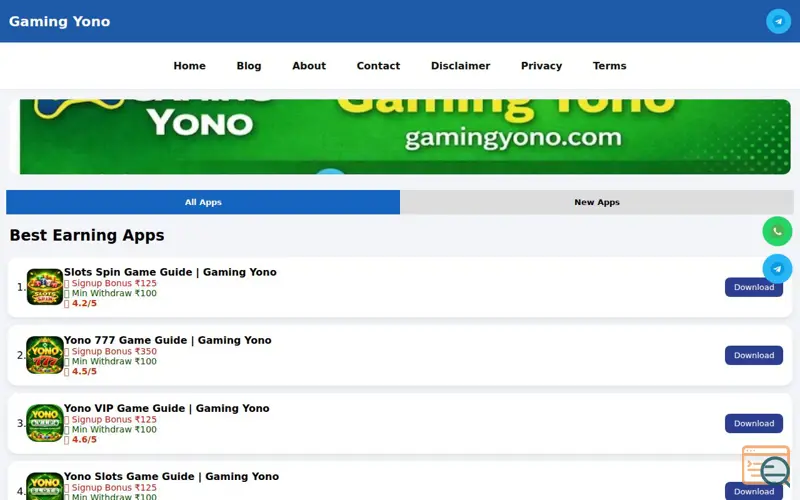This screenshot has height=500, width=800.
Task: Click 'Min Withdraw ₹100' under Slots Spin
Action: pos(114,293)
